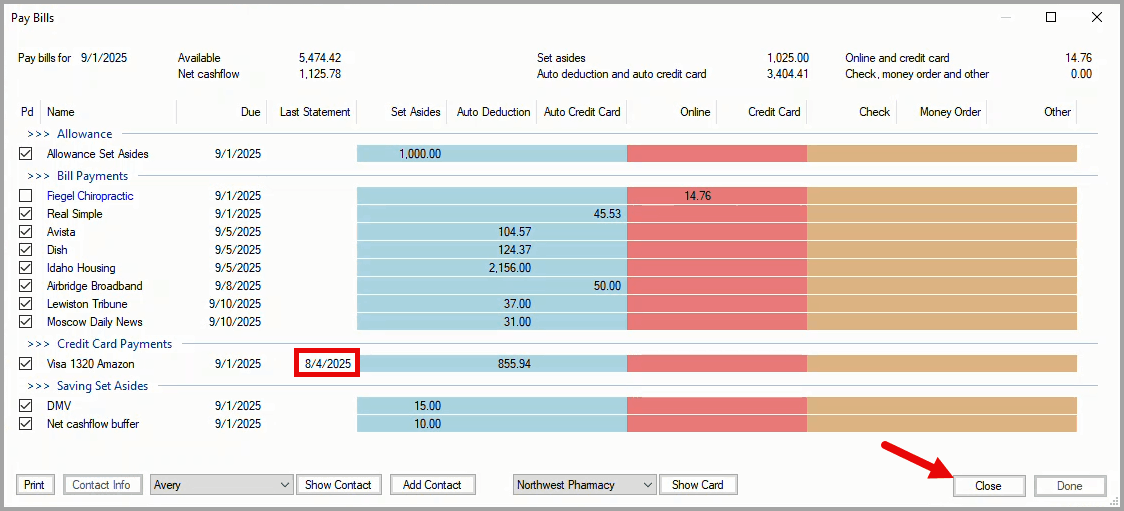Image resolution: width=1124 pixels, height=511 pixels.
Task: Uncheck the Moscow Daily News checkbox
Action: click(26, 322)
